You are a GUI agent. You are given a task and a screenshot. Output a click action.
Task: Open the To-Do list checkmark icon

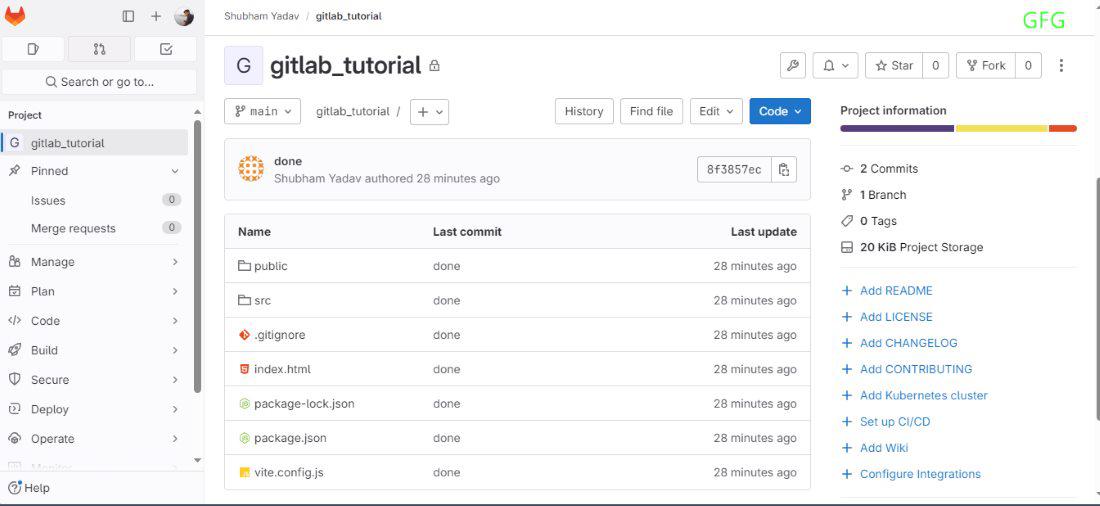[166, 49]
